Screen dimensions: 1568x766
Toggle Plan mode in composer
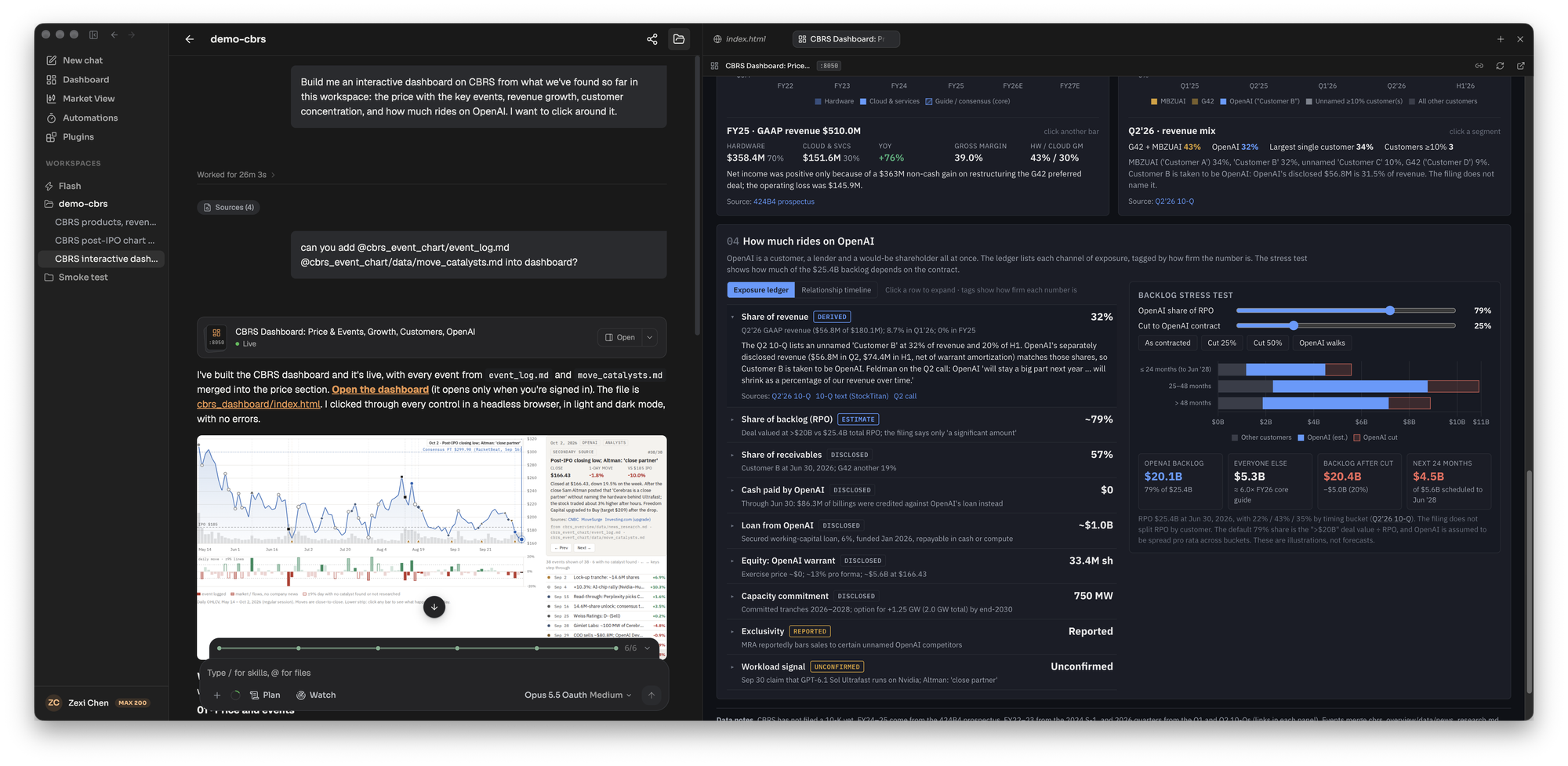coord(265,695)
